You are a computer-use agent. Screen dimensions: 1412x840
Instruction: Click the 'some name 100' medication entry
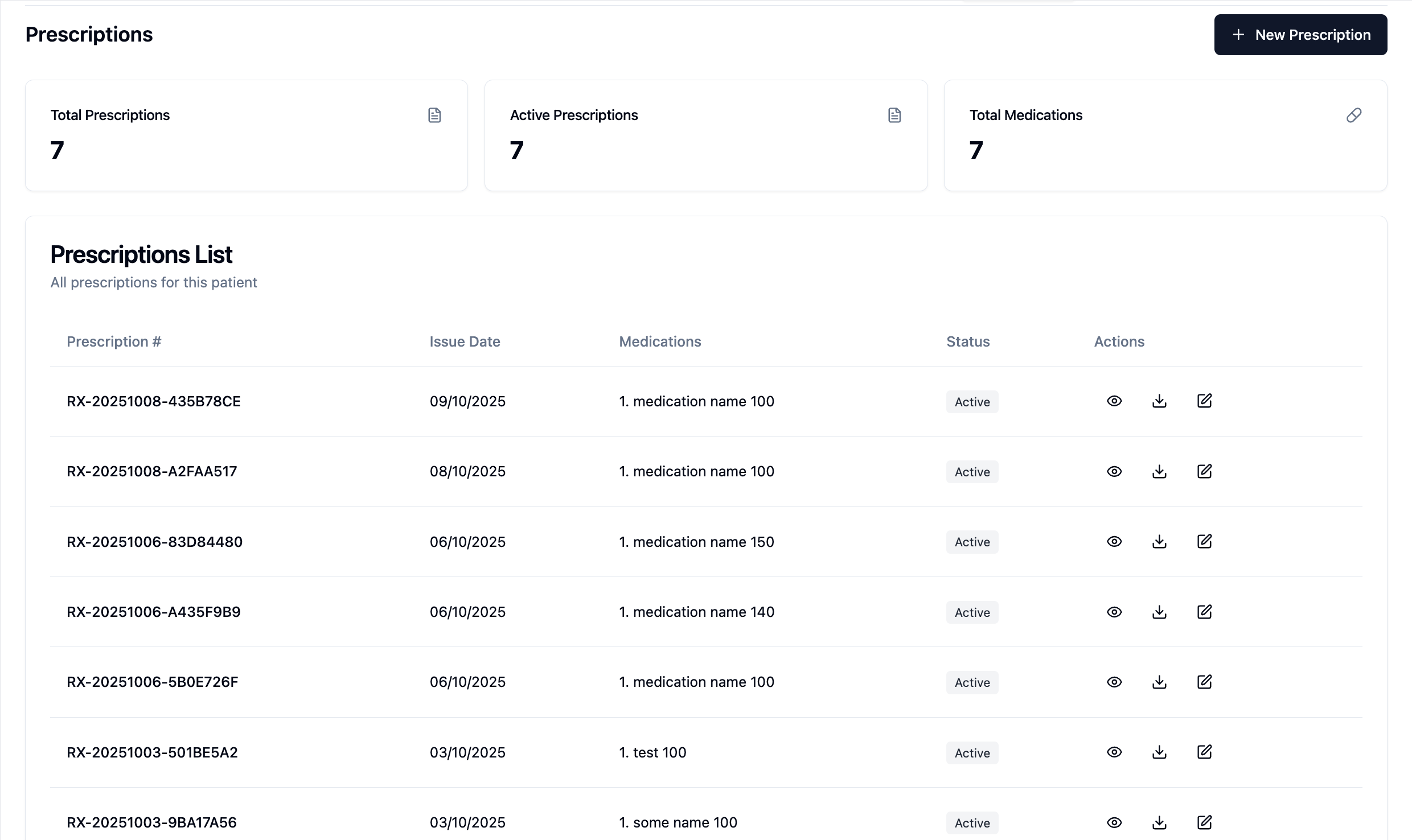678,822
